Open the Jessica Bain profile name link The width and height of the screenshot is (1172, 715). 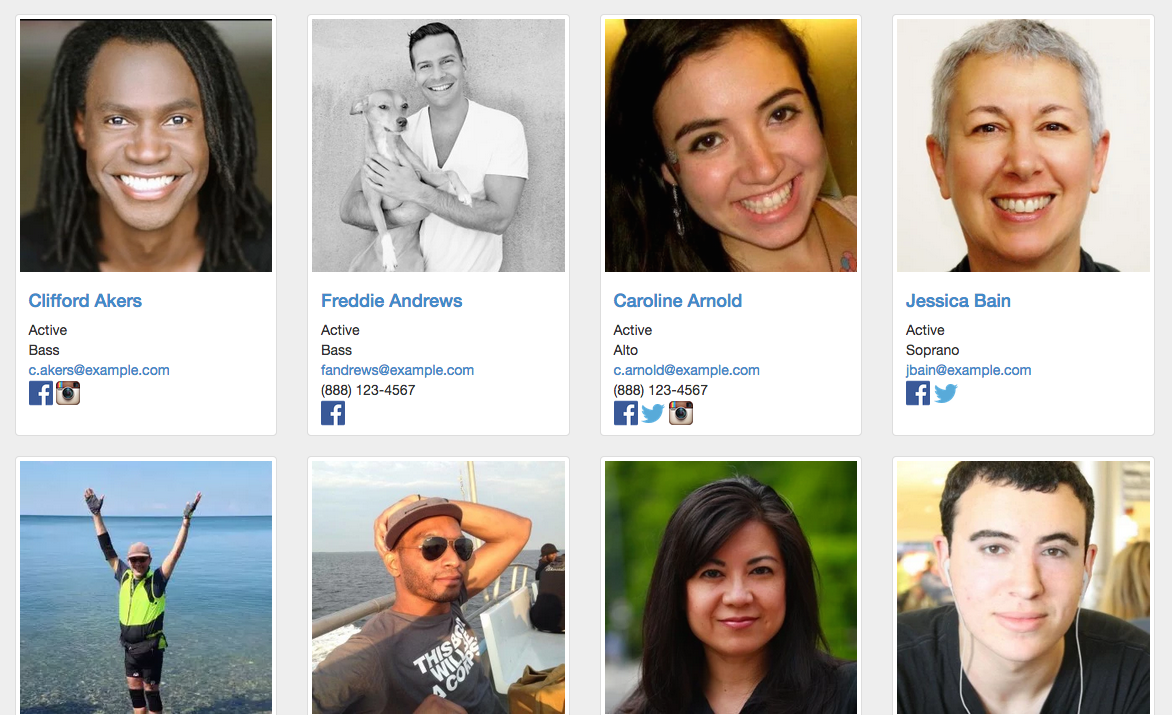pos(958,300)
